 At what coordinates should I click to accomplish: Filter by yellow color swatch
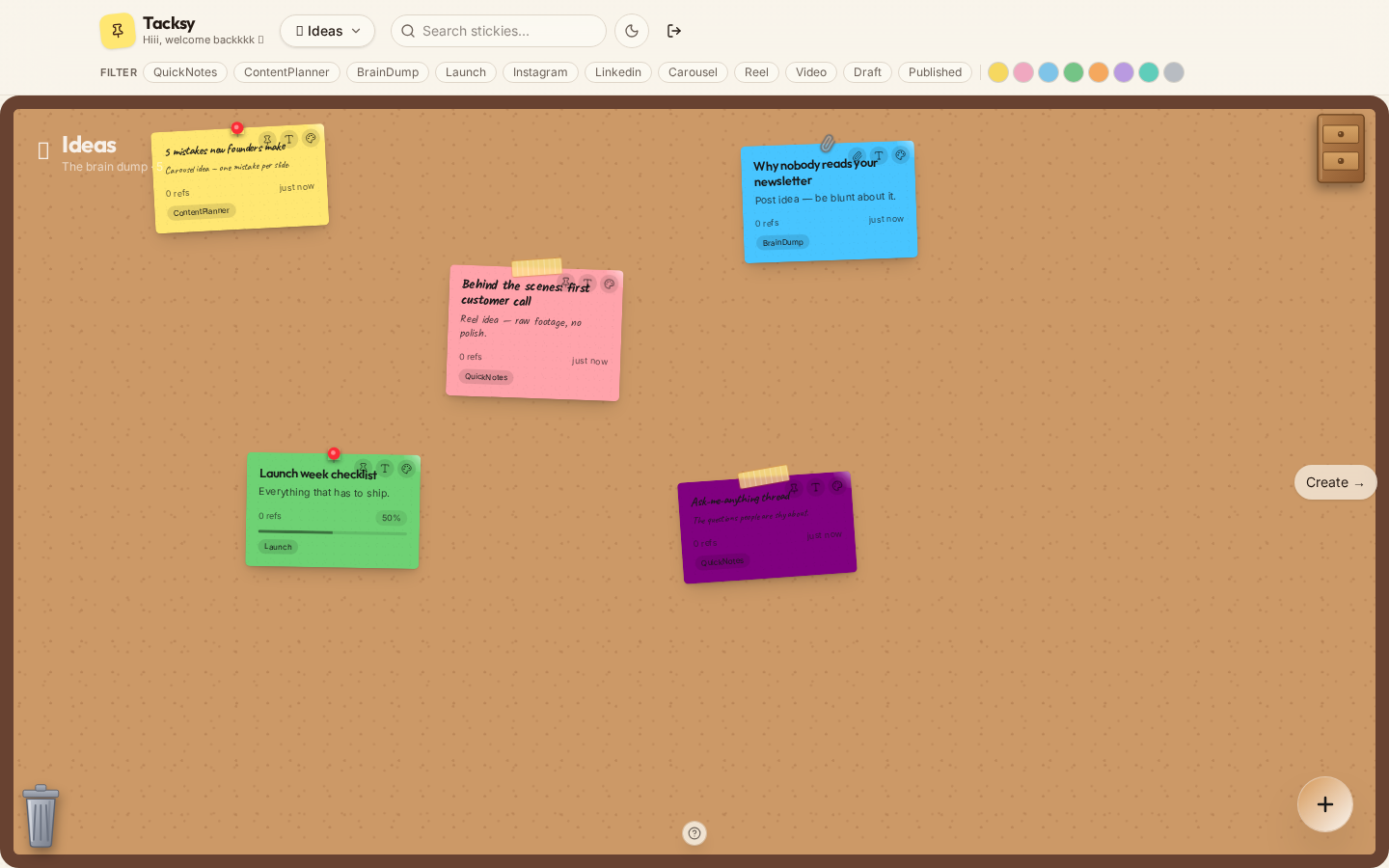pos(998,72)
